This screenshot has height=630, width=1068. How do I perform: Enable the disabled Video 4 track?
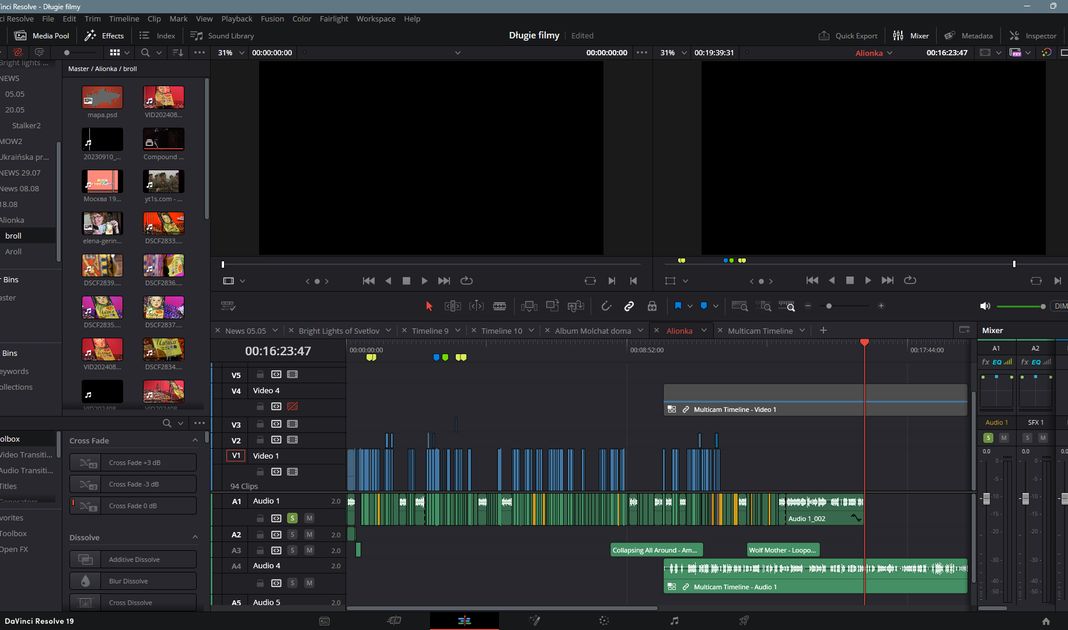point(292,407)
